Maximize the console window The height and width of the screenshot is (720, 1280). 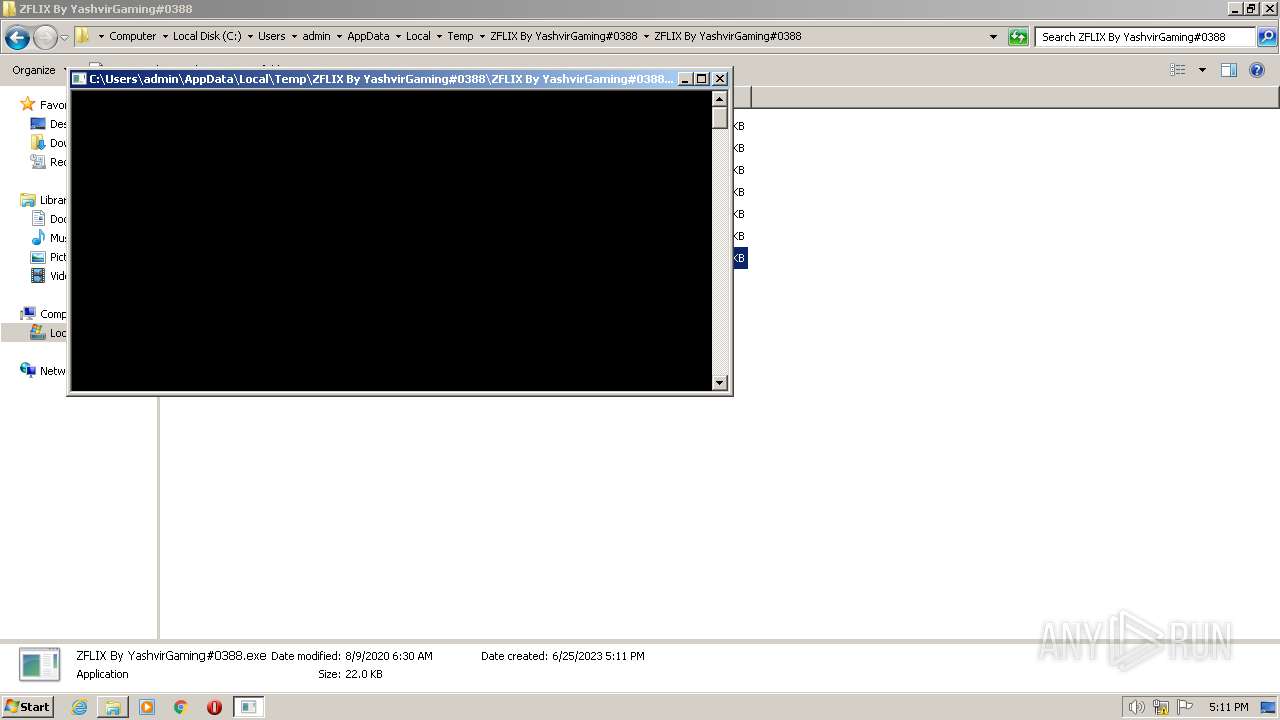[702, 79]
